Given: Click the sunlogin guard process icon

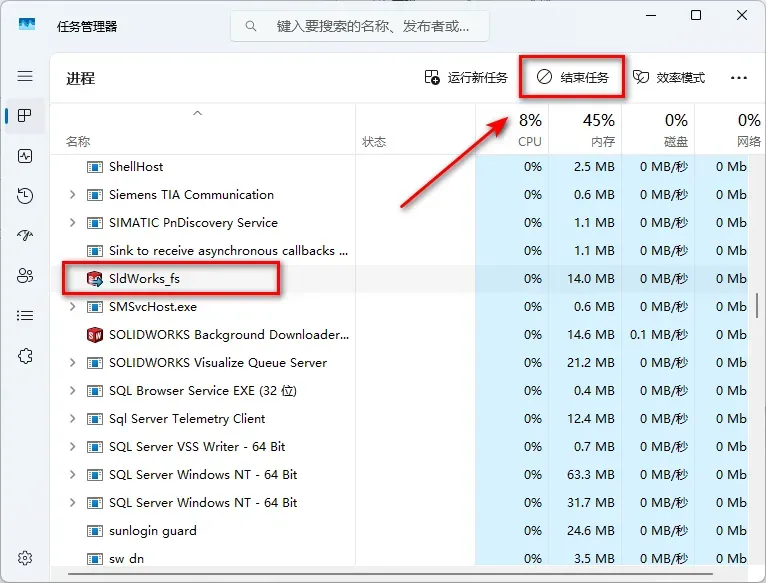Looking at the screenshot, I should click(x=95, y=531).
